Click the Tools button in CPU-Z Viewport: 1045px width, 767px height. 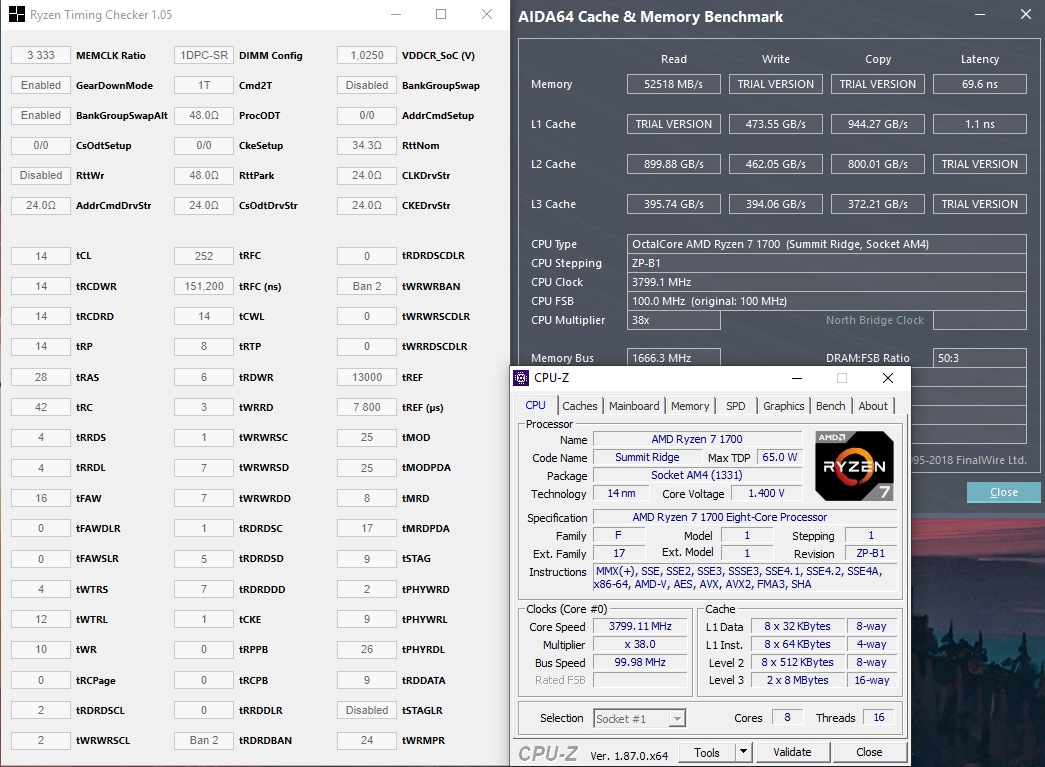point(706,752)
